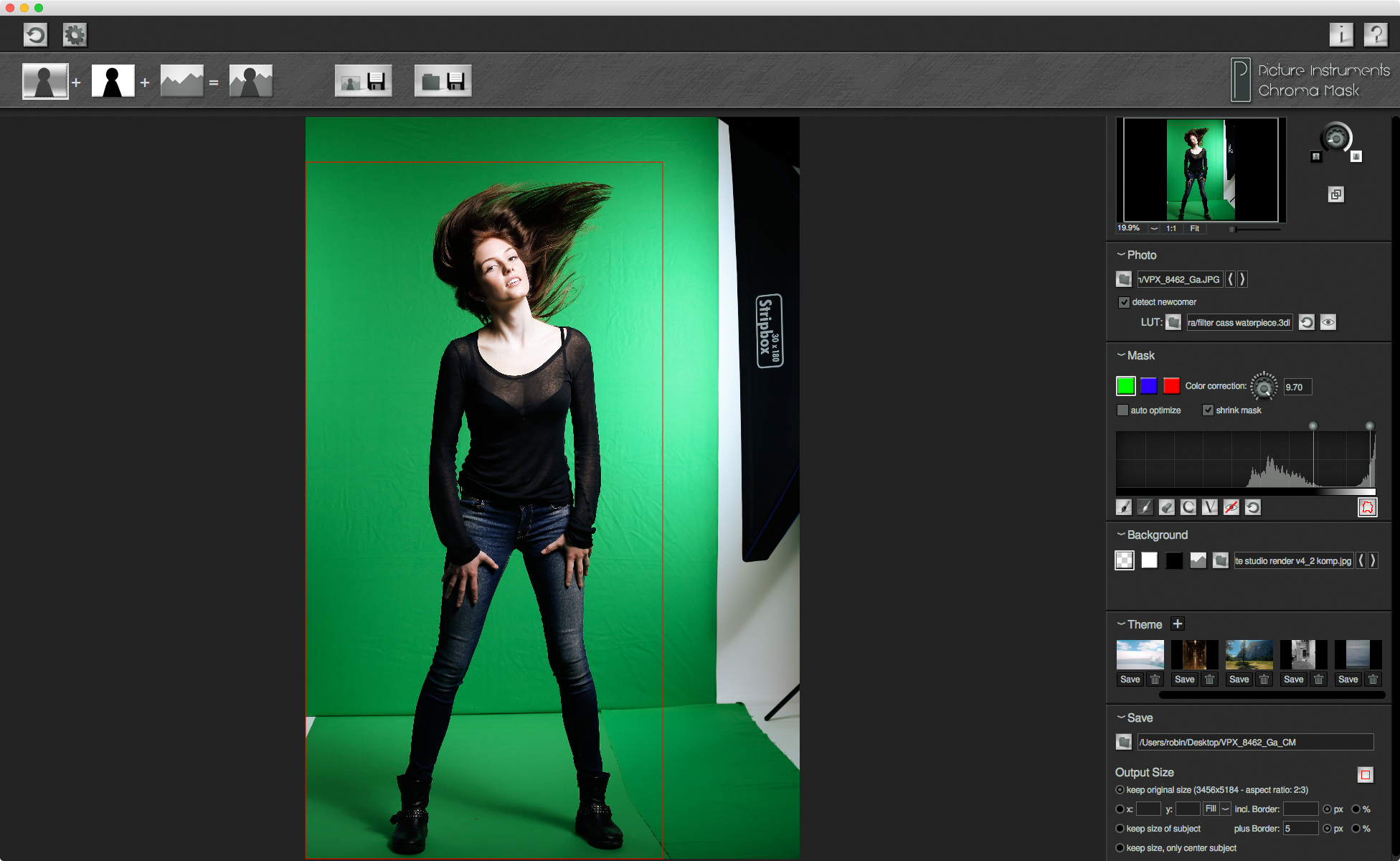Uncheck the shrink mask checkbox
The height and width of the screenshot is (861, 1400).
tap(1209, 410)
